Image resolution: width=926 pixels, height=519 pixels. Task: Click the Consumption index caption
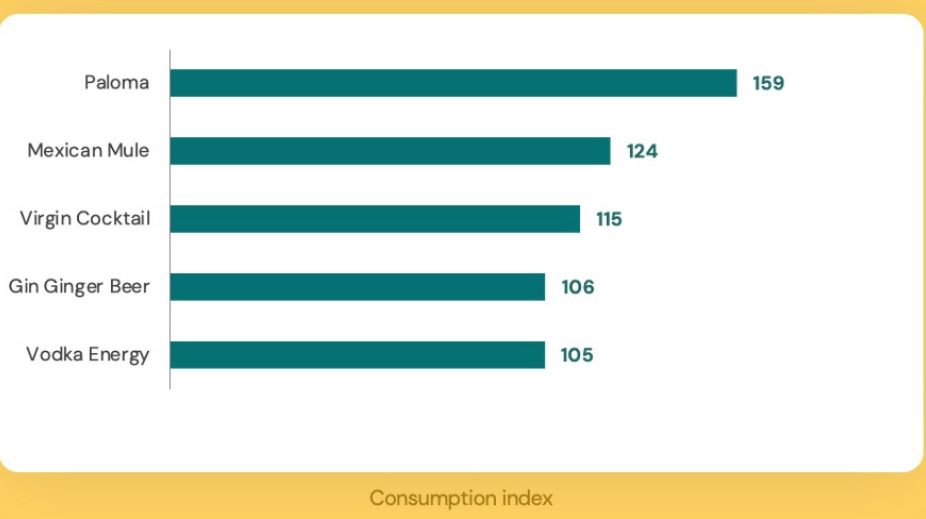point(461,498)
